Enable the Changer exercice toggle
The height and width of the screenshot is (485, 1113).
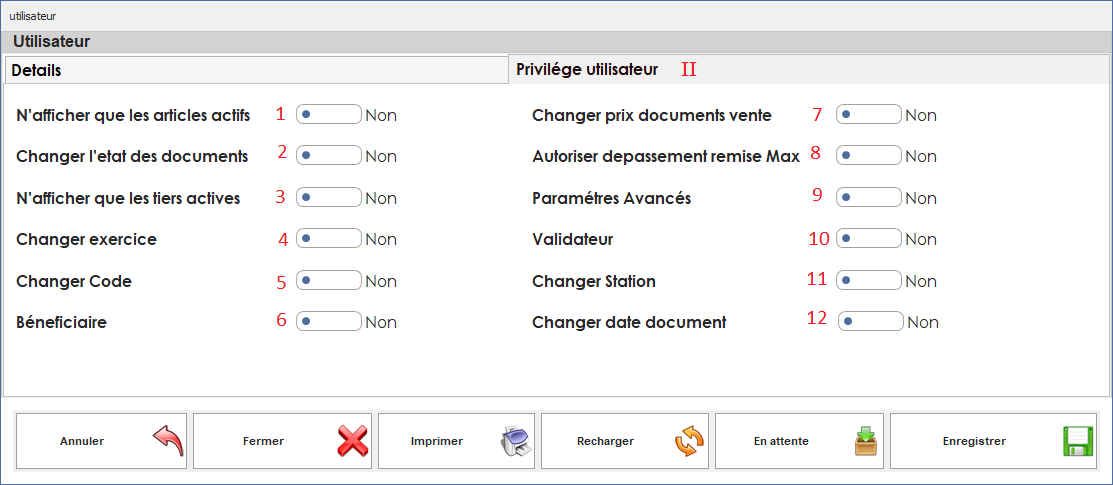[329, 239]
